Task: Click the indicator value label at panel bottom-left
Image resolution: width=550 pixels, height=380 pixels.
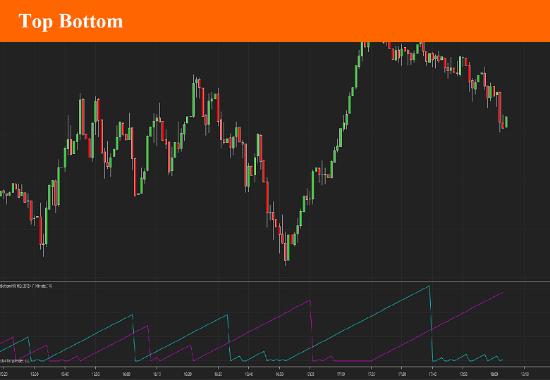Action: point(15,361)
